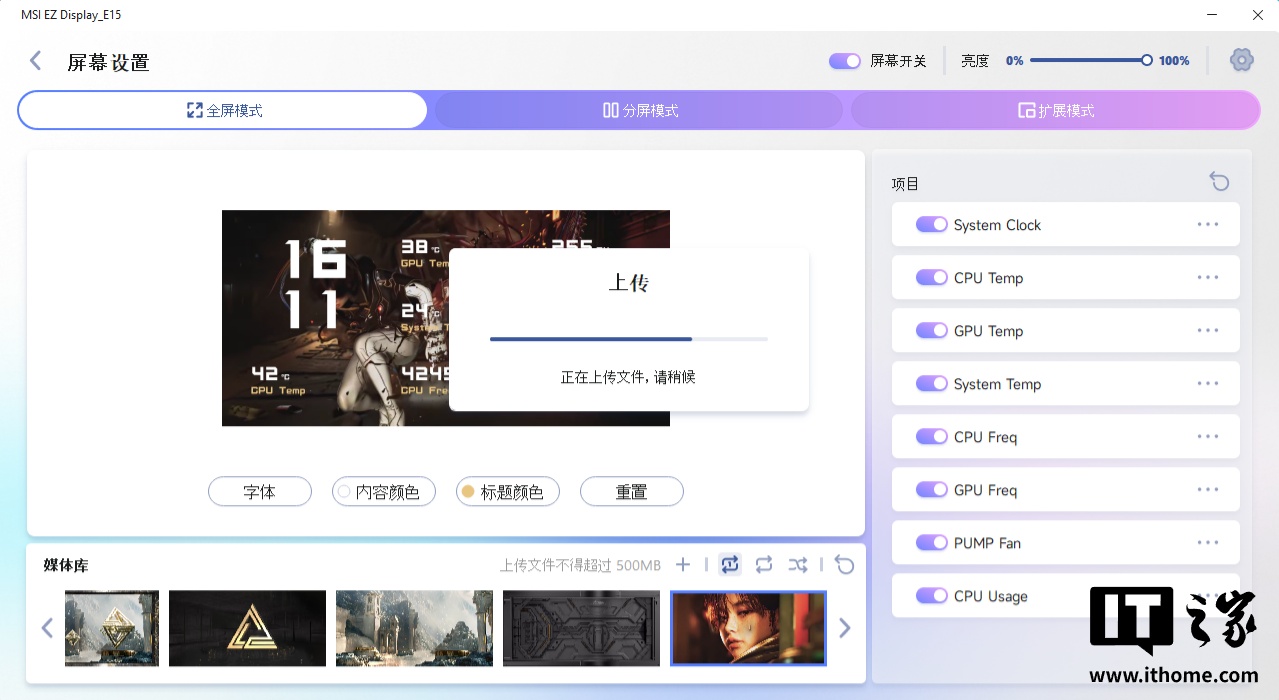Select the white gold diamond logo thumbnail
Image resolution: width=1279 pixels, height=700 pixels.
112,628
